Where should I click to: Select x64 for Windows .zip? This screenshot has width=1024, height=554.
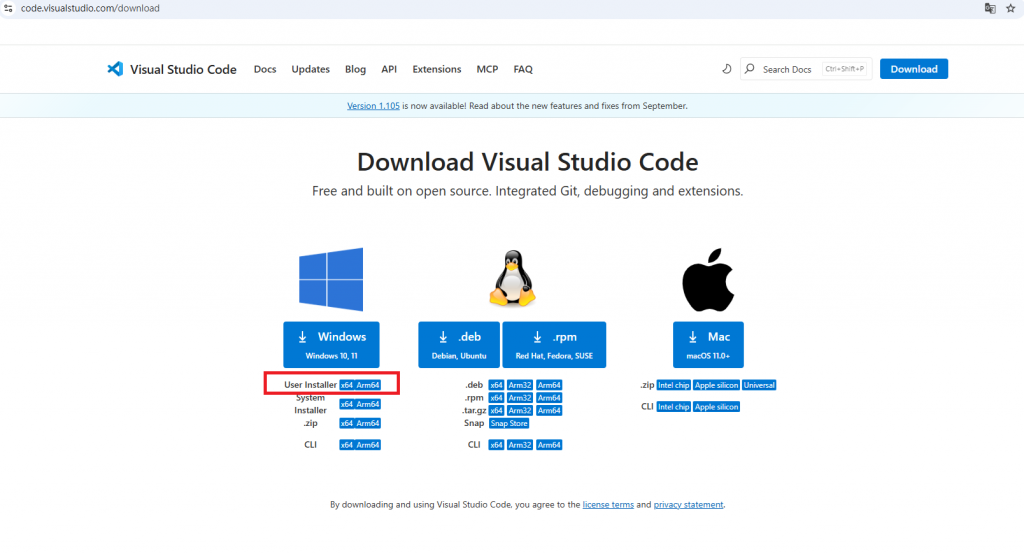(347, 423)
